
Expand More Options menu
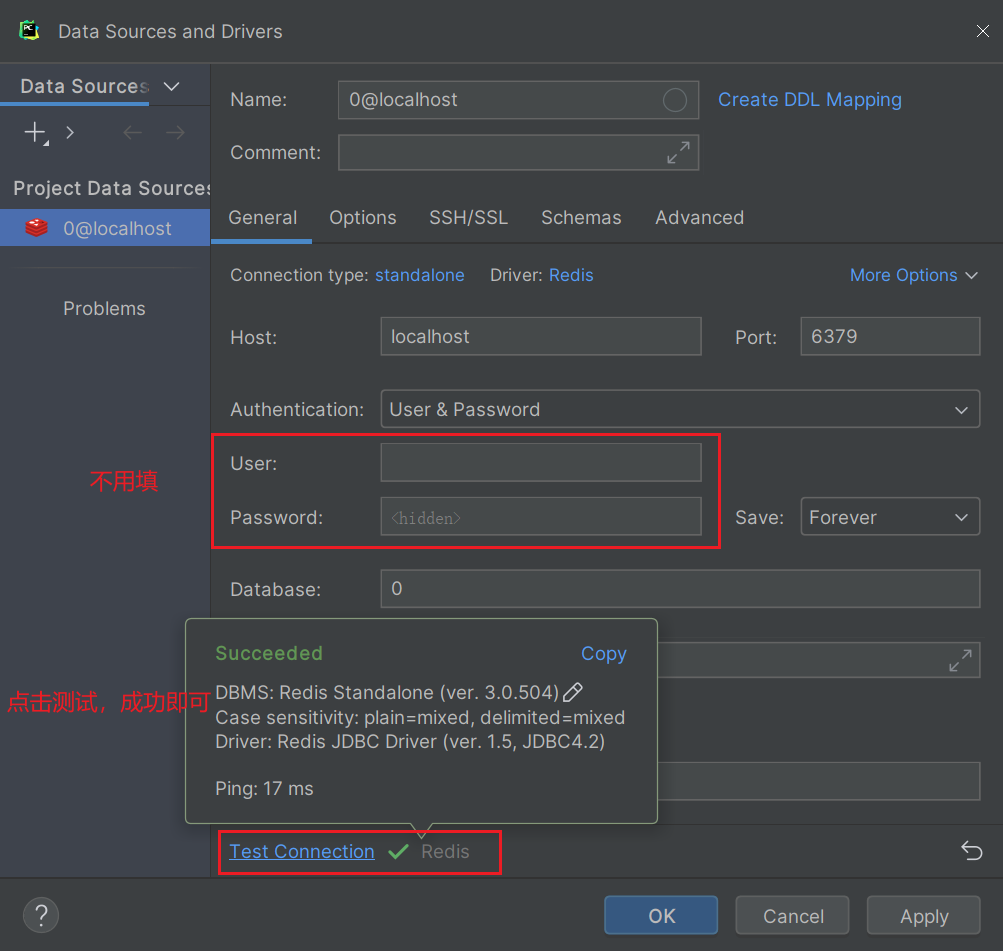click(913, 275)
